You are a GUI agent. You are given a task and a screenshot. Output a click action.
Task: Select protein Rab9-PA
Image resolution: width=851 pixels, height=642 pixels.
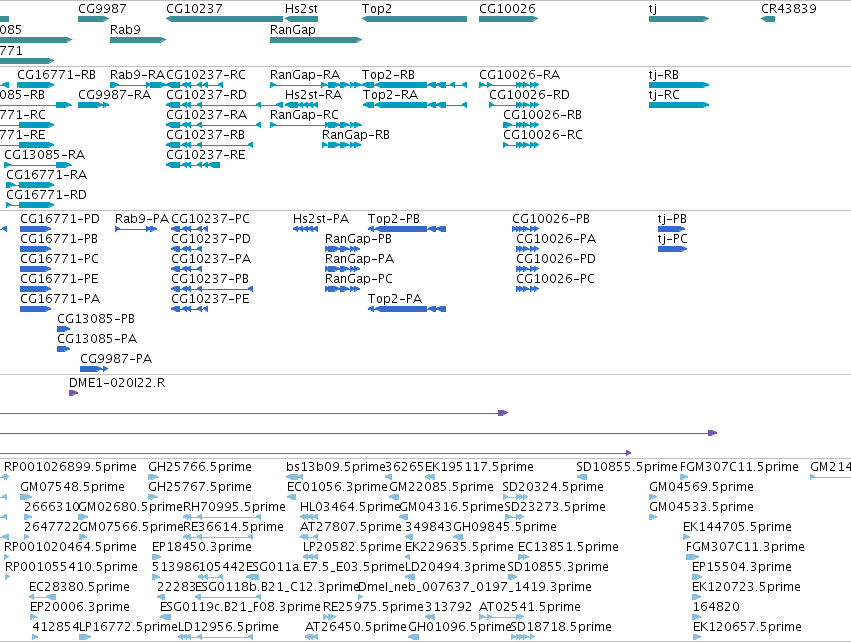pos(142,219)
